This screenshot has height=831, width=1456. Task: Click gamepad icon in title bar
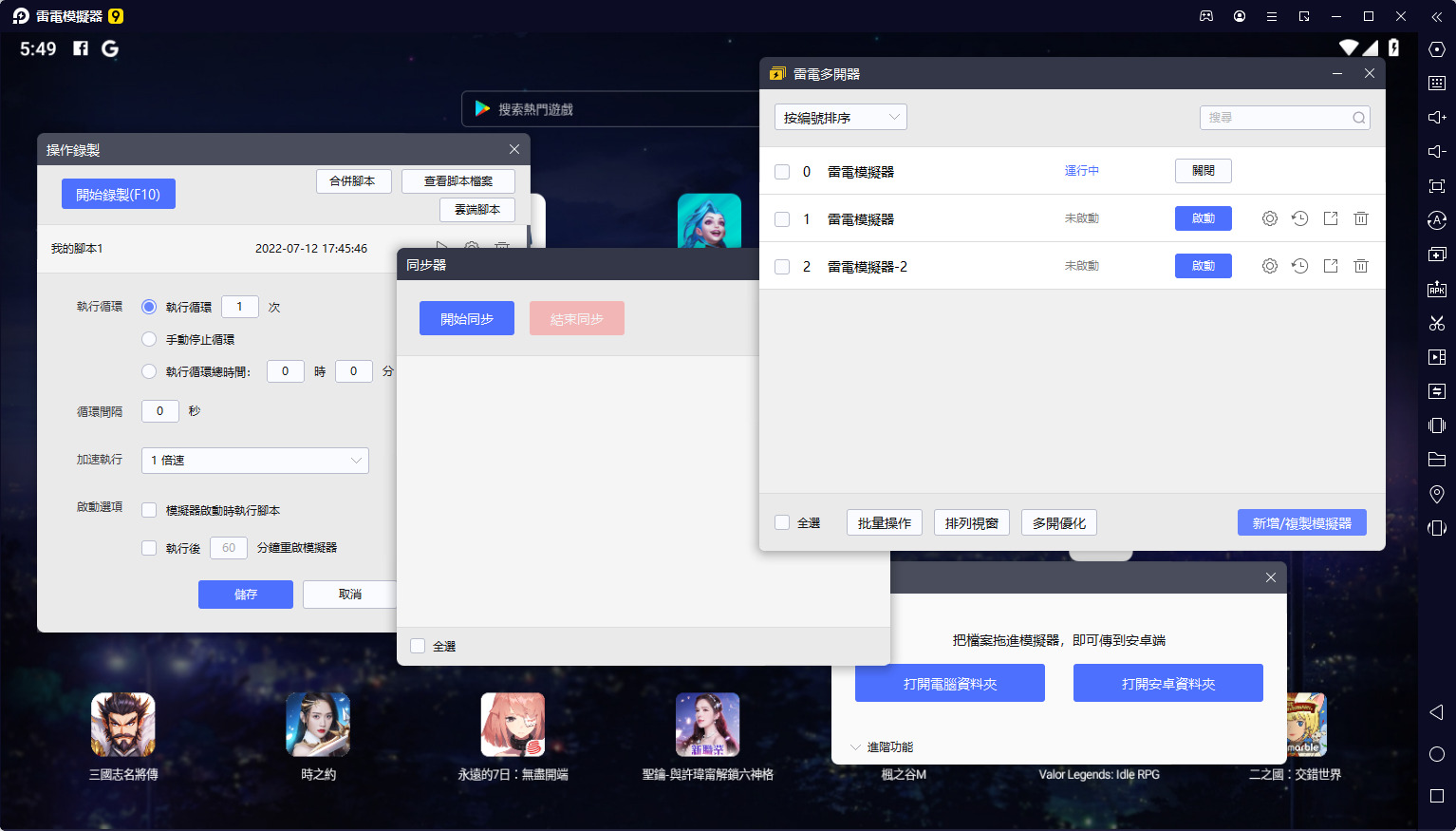1206,16
